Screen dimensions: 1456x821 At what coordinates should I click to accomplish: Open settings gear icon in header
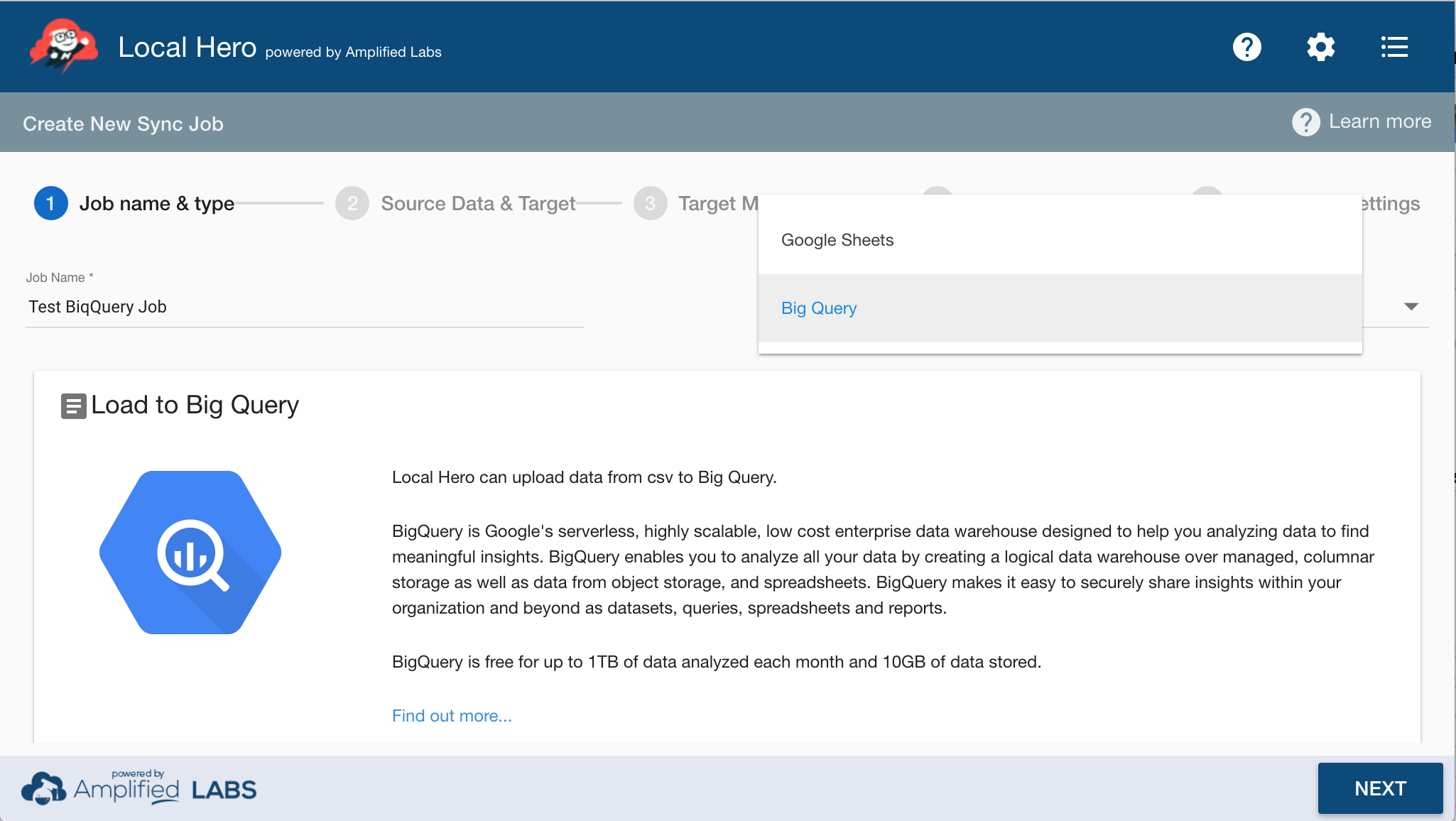coord(1320,48)
